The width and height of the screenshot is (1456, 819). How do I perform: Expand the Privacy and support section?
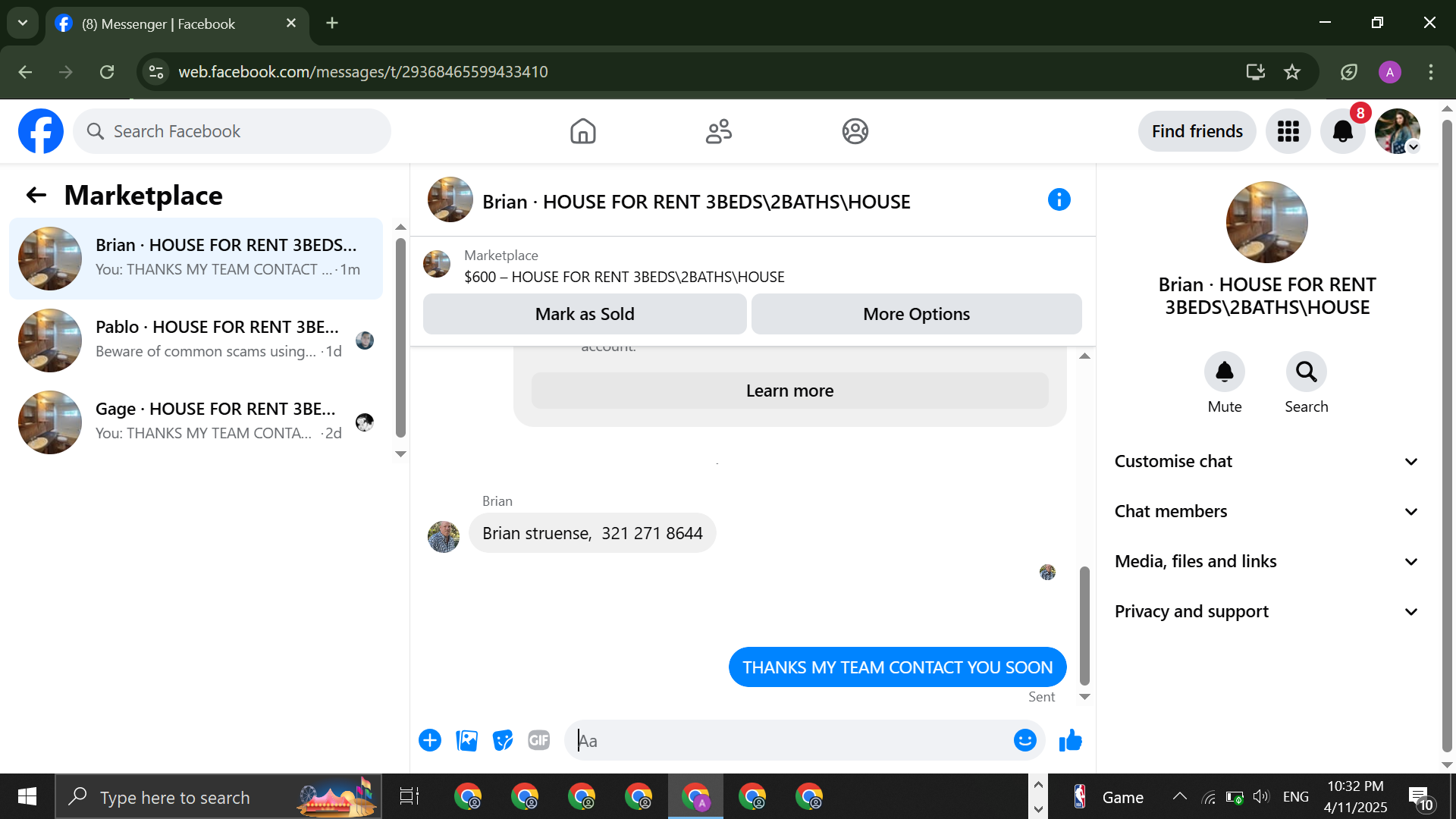pos(1266,611)
